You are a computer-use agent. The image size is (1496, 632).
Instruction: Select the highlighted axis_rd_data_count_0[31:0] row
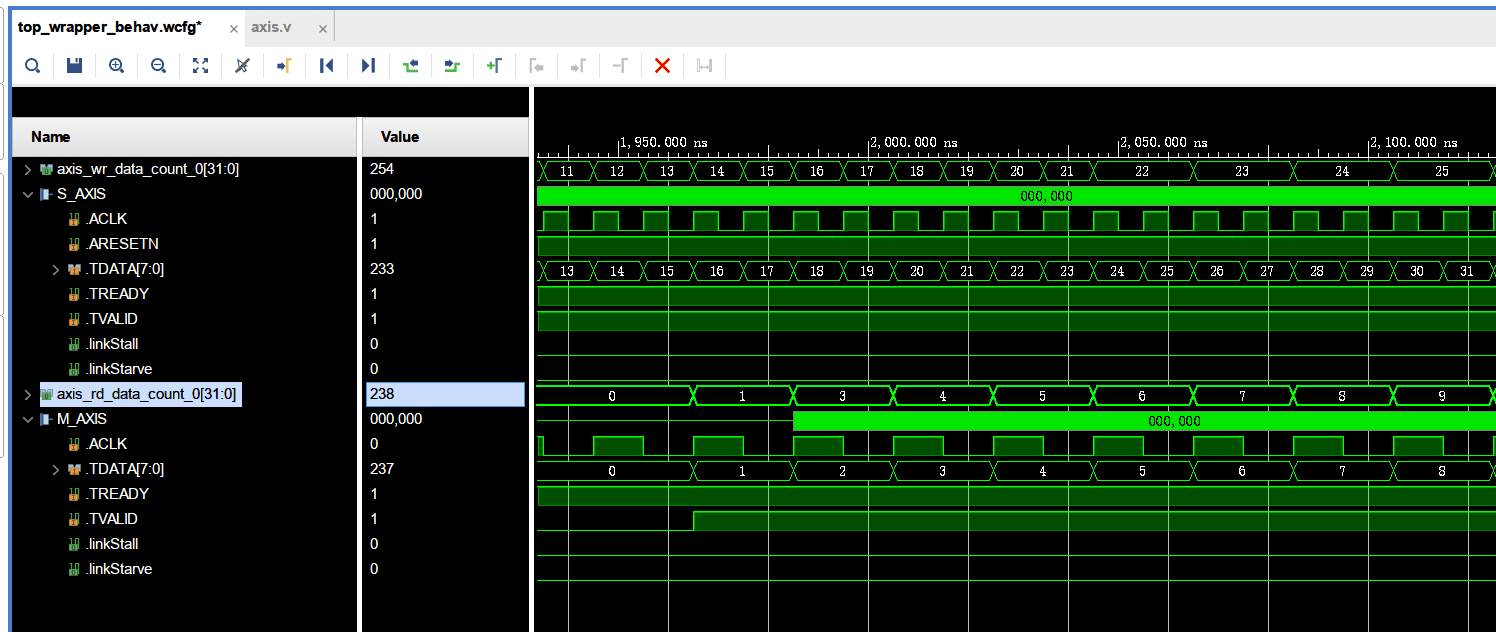[x=140, y=394]
